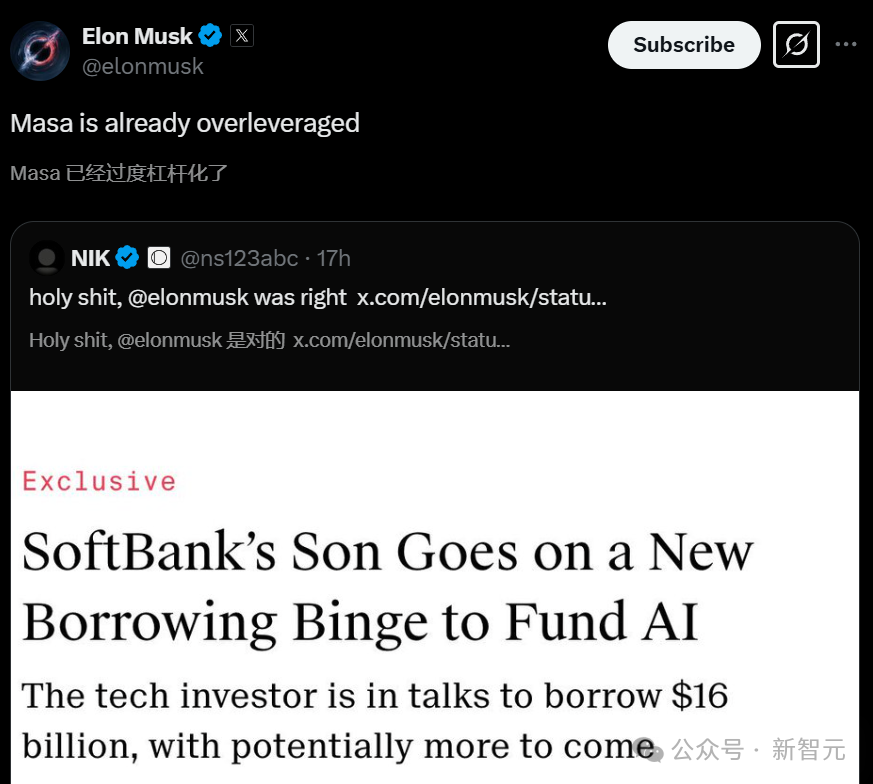Click the WeChat watermark icon at bottom

point(650,748)
